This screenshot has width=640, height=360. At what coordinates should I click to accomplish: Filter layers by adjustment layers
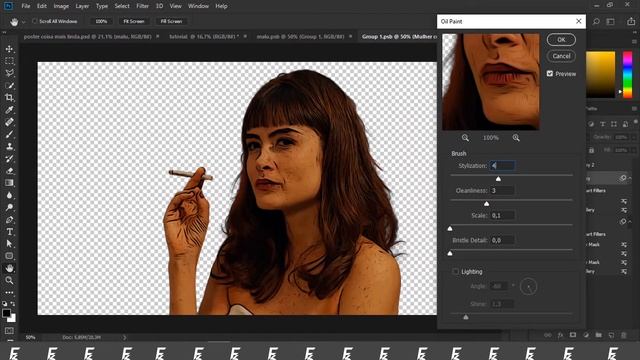point(591,124)
